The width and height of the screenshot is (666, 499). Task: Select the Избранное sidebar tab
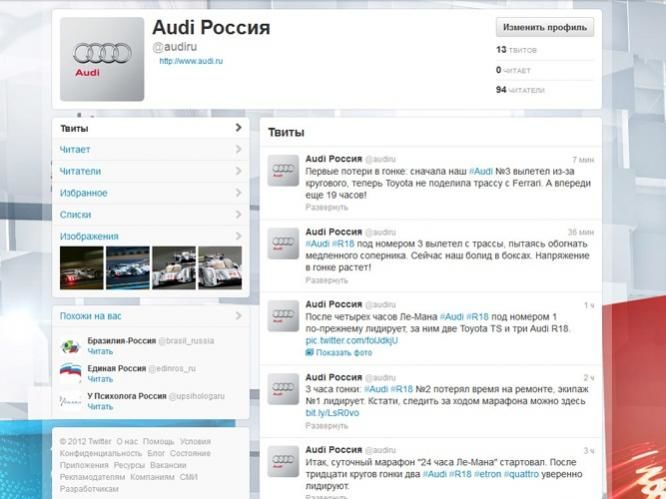[151, 193]
